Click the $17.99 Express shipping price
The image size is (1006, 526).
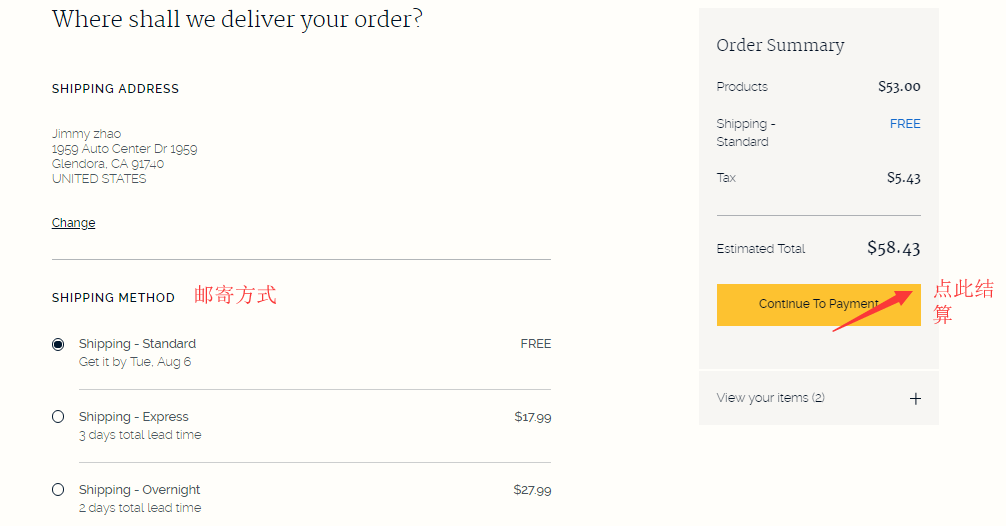click(532, 417)
